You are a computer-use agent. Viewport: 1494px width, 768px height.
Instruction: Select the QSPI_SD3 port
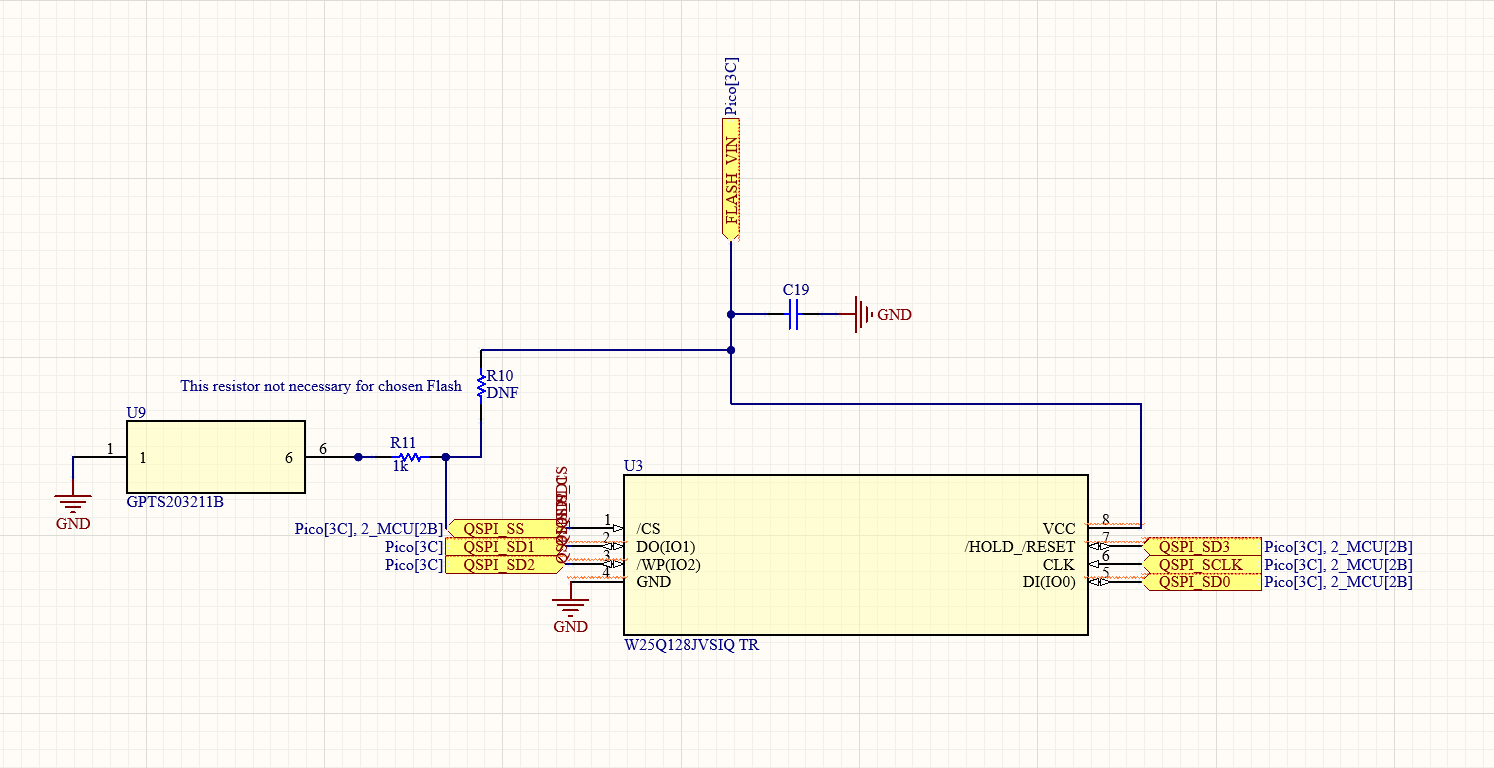pos(1202,547)
